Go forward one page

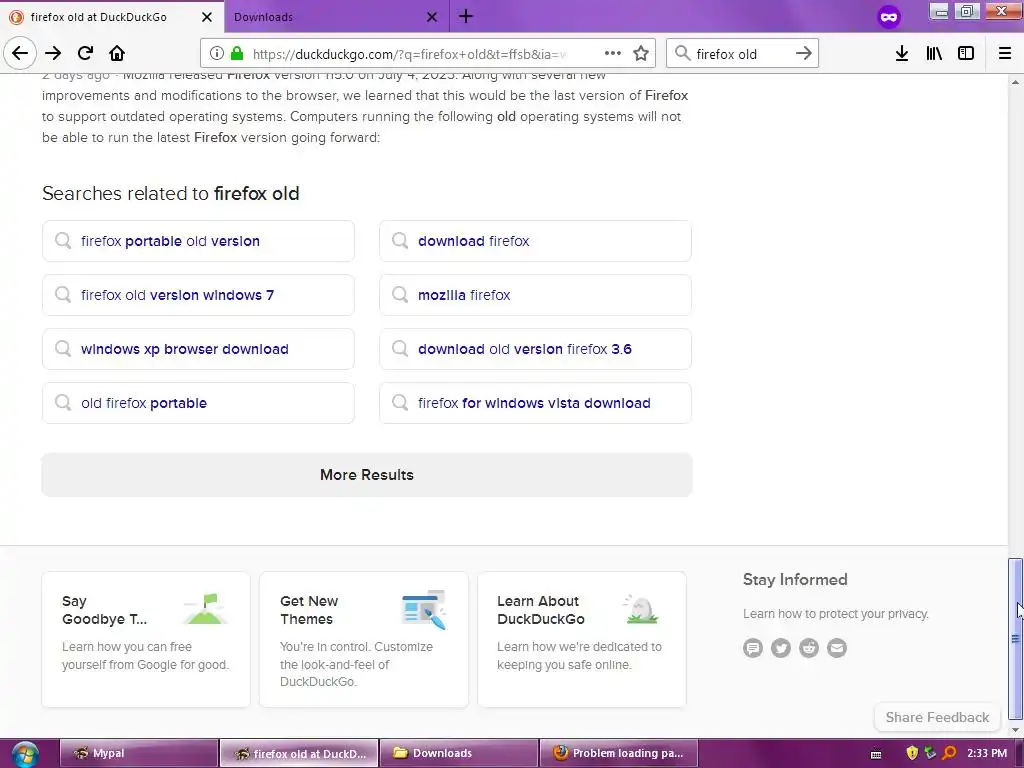pyautogui.click(x=53, y=53)
